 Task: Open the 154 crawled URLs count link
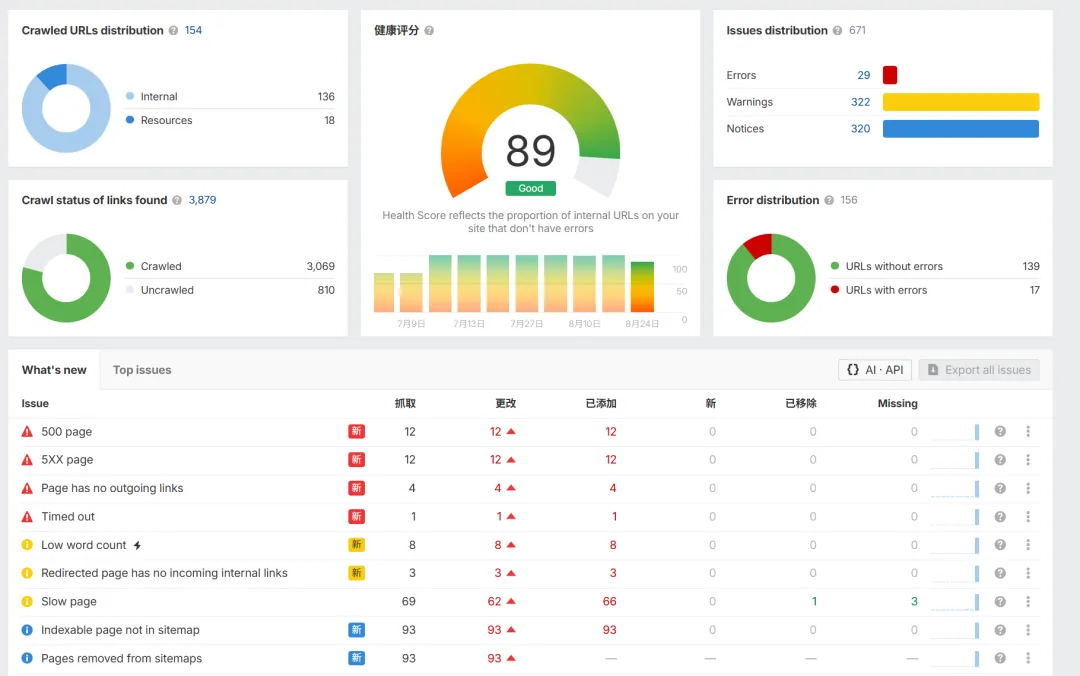coord(193,30)
